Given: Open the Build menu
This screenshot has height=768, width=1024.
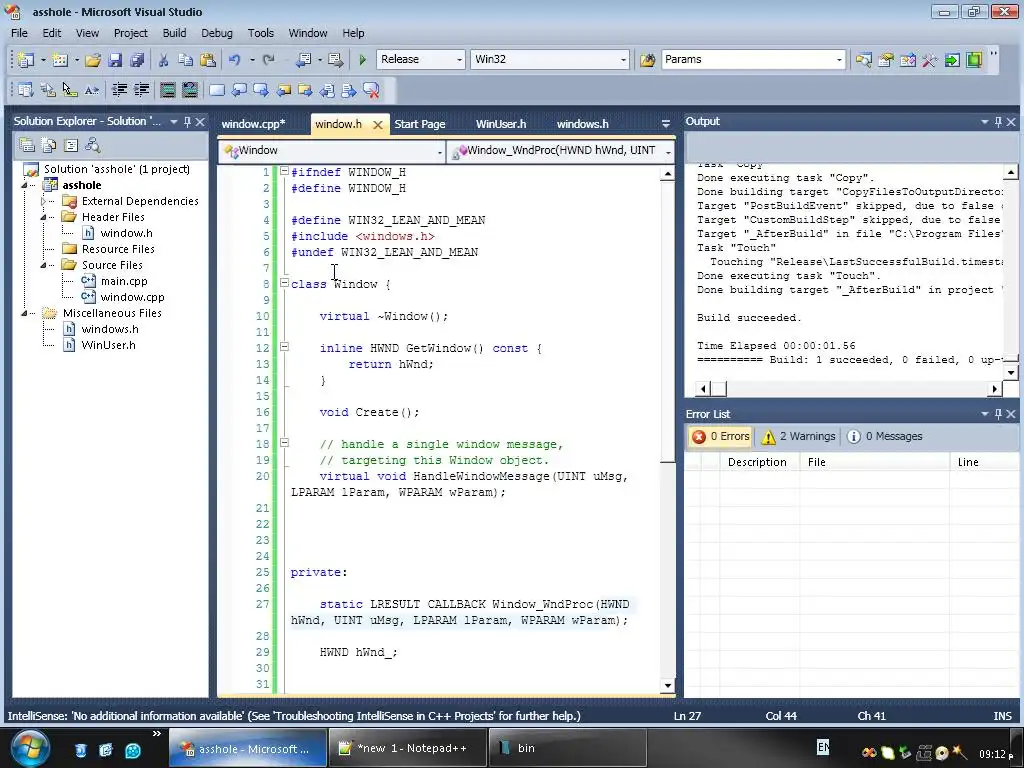Looking at the screenshot, I should 174,33.
